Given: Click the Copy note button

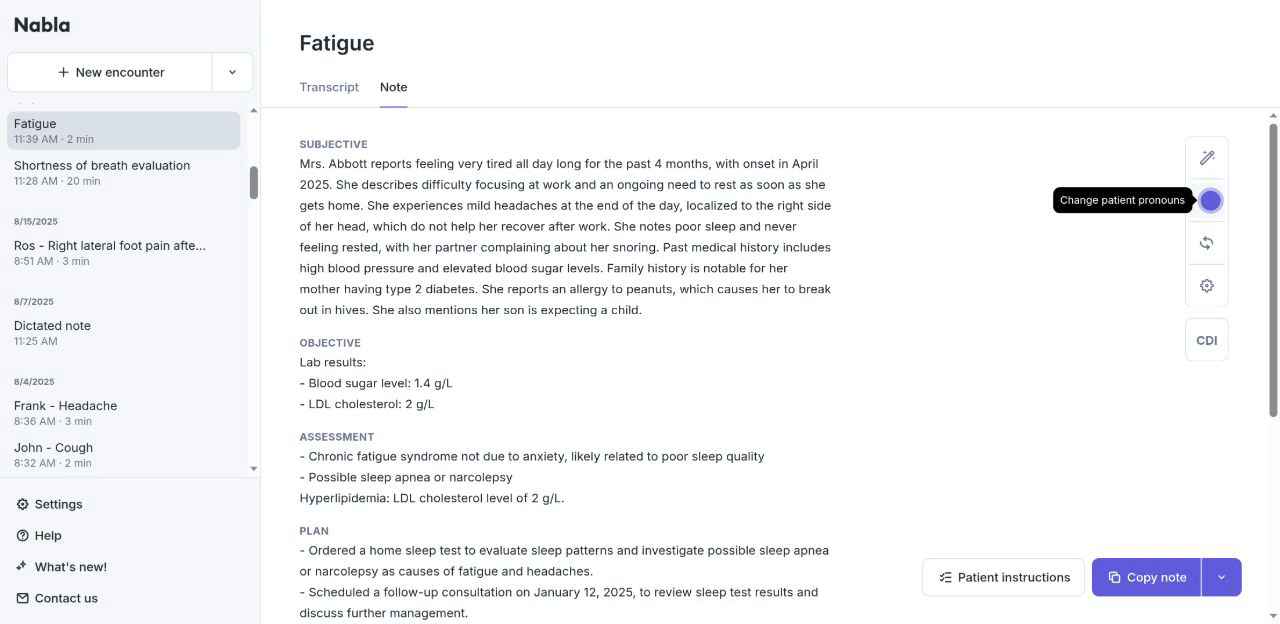Looking at the screenshot, I should [1146, 577].
